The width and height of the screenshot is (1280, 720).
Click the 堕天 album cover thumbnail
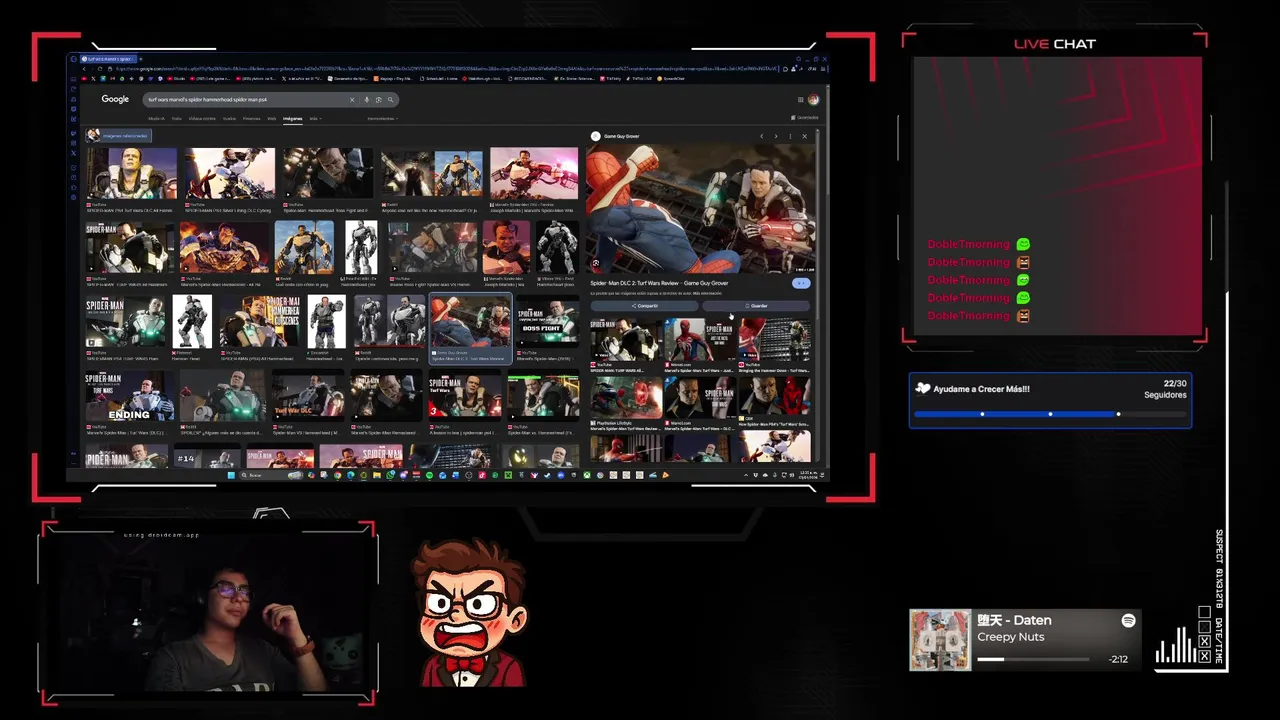(940, 640)
